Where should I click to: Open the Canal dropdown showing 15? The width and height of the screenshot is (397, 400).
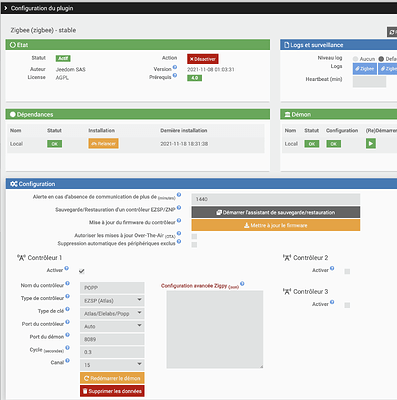(x=112, y=365)
